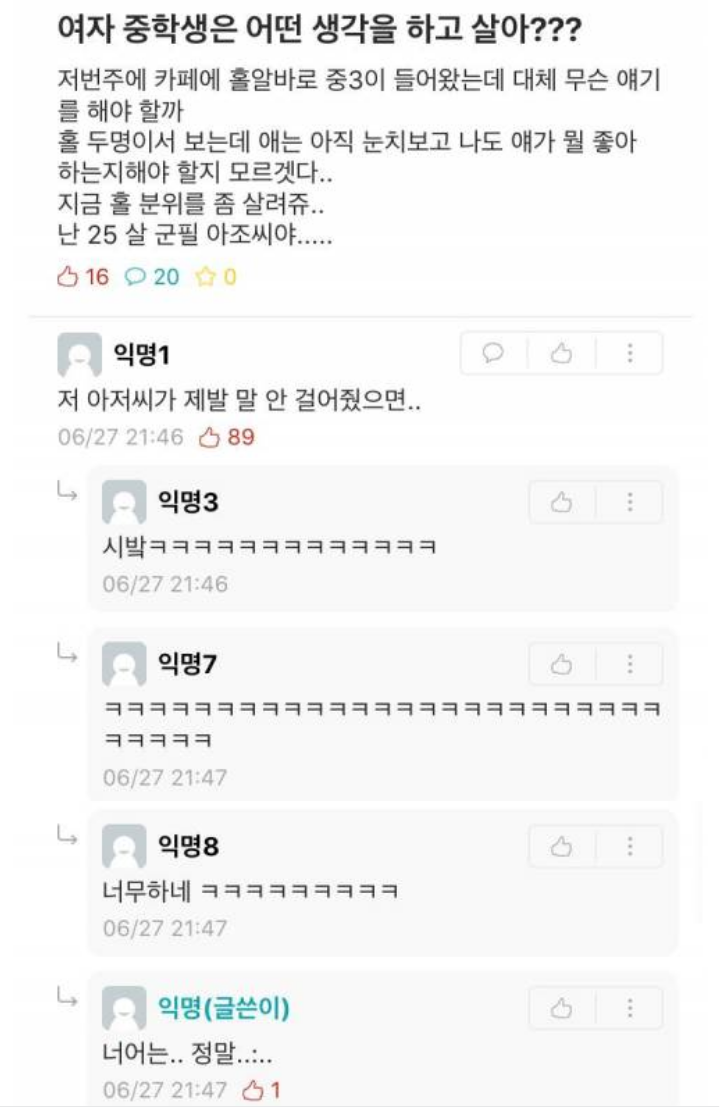720x1107 pixels.
Task: Open more options menu on 익명1's comment
Action: [630, 352]
